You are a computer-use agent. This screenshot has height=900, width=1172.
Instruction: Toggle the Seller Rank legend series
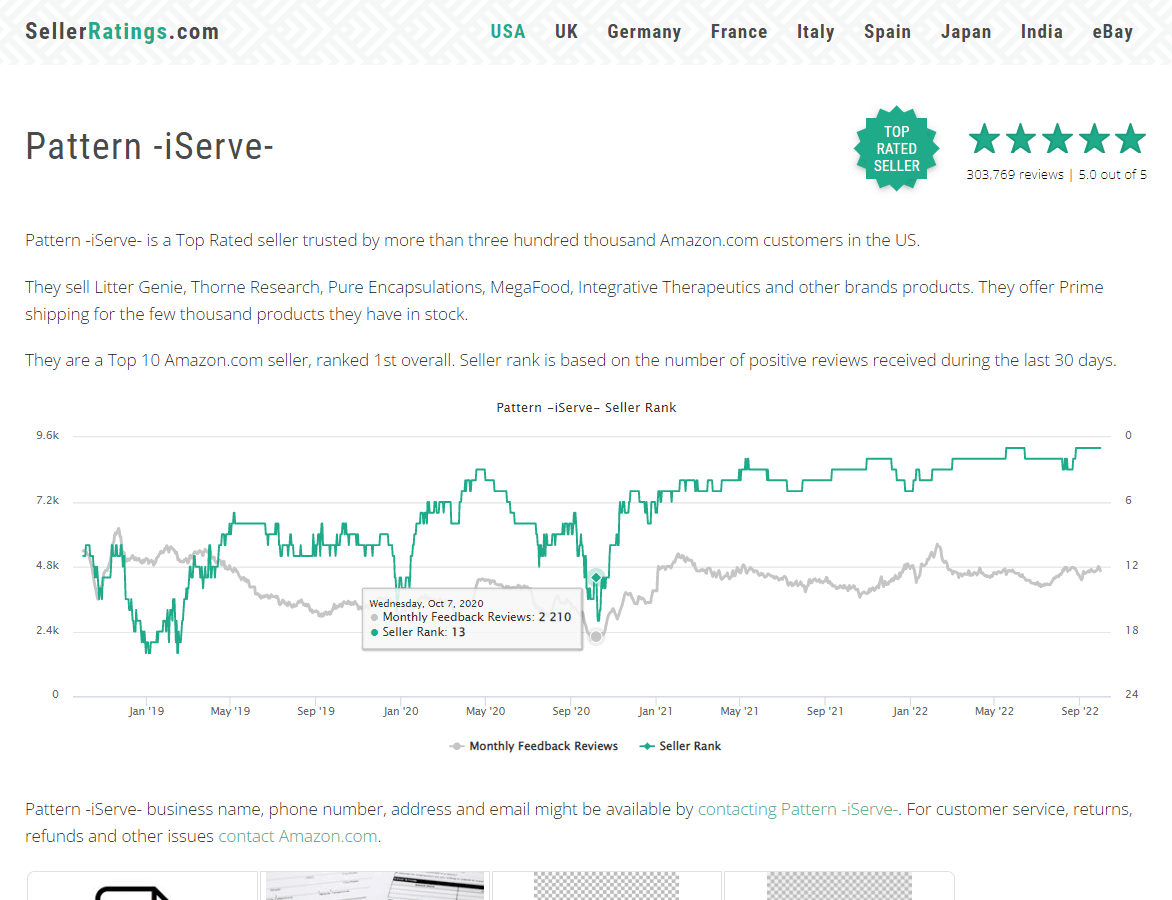pyautogui.click(x=680, y=746)
